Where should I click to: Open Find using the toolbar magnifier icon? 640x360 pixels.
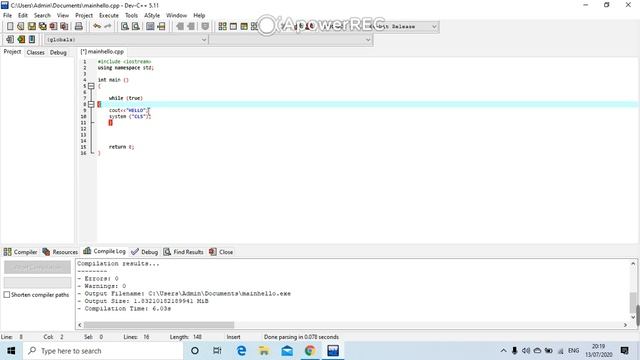point(124,26)
